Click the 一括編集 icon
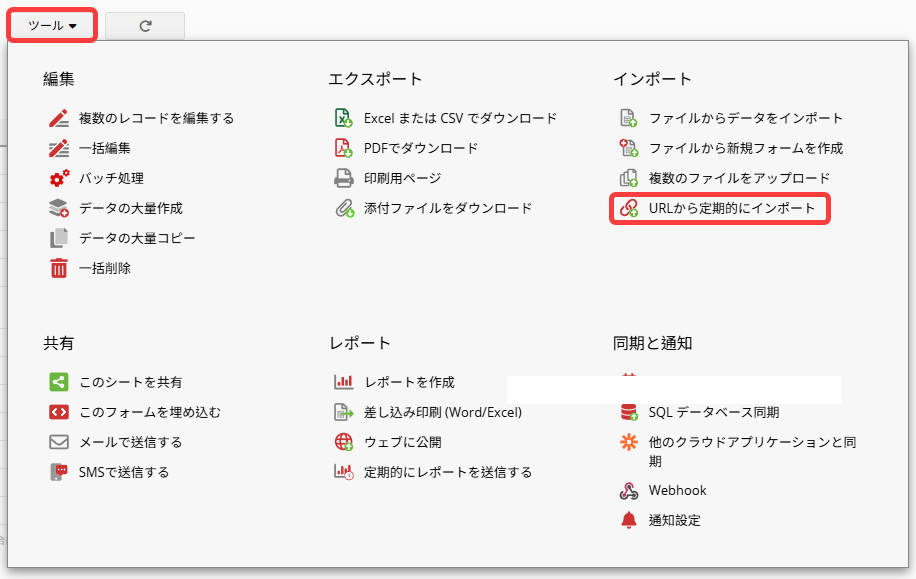Screen dimensions: 916x579 click(x=58, y=148)
